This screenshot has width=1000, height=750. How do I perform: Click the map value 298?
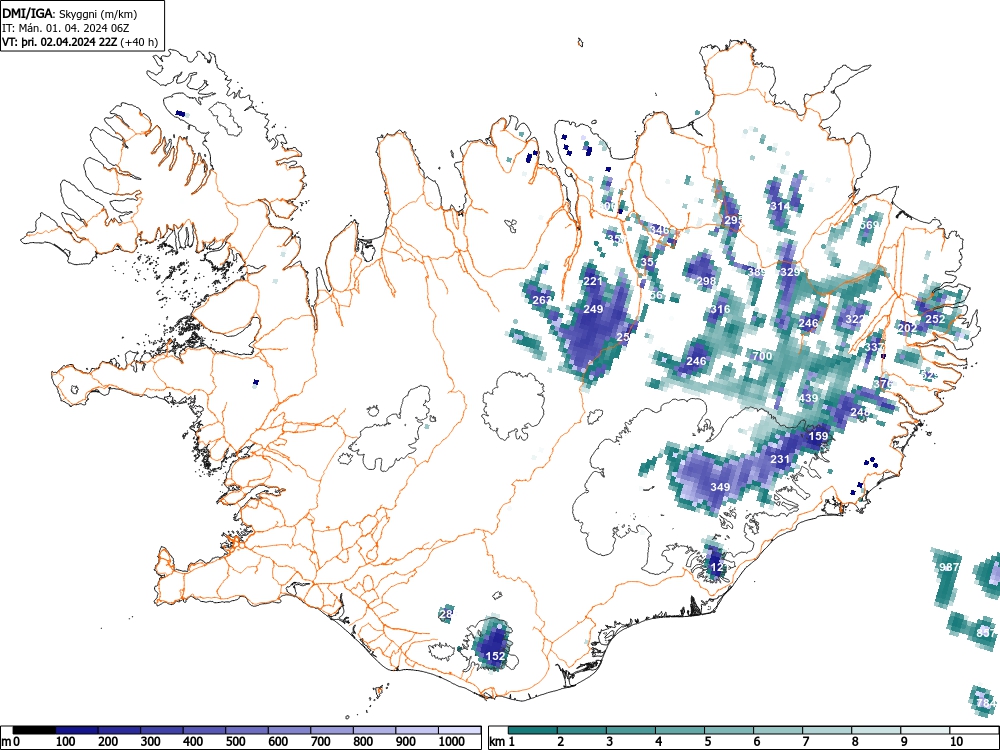click(706, 281)
